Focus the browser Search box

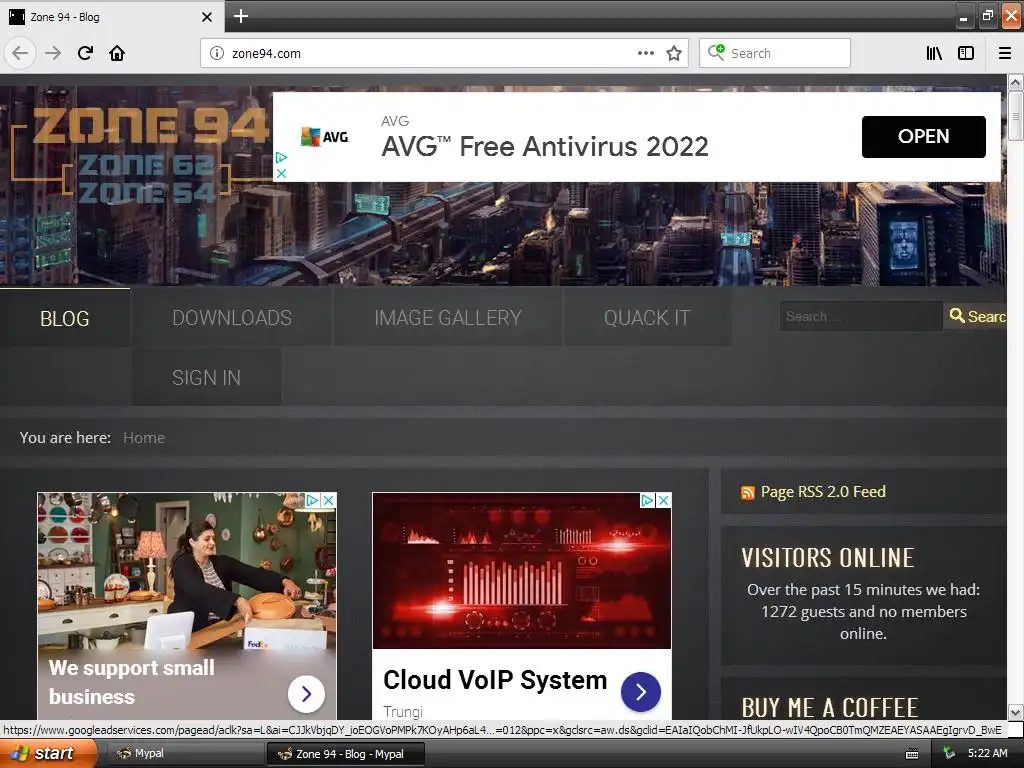(775, 53)
